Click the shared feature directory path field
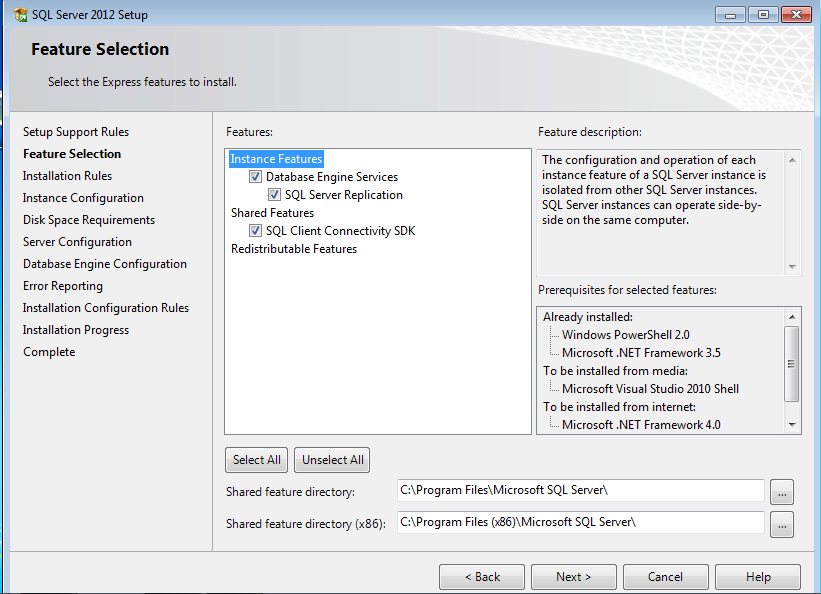Image resolution: width=821 pixels, height=594 pixels. tap(580, 490)
